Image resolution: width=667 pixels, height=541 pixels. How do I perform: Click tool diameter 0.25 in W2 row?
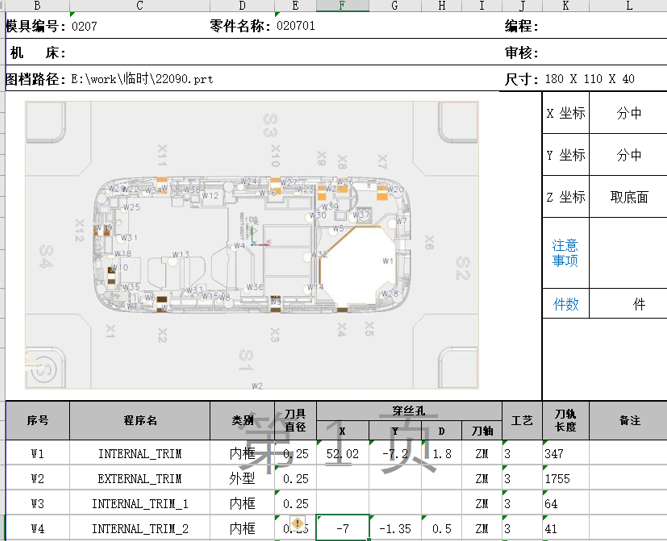click(x=296, y=478)
